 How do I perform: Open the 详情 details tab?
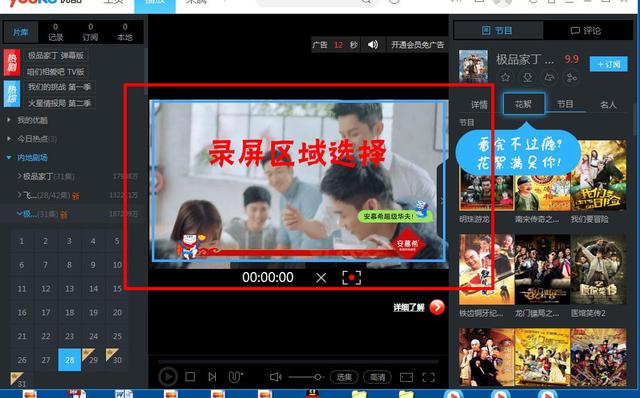[479, 105]
